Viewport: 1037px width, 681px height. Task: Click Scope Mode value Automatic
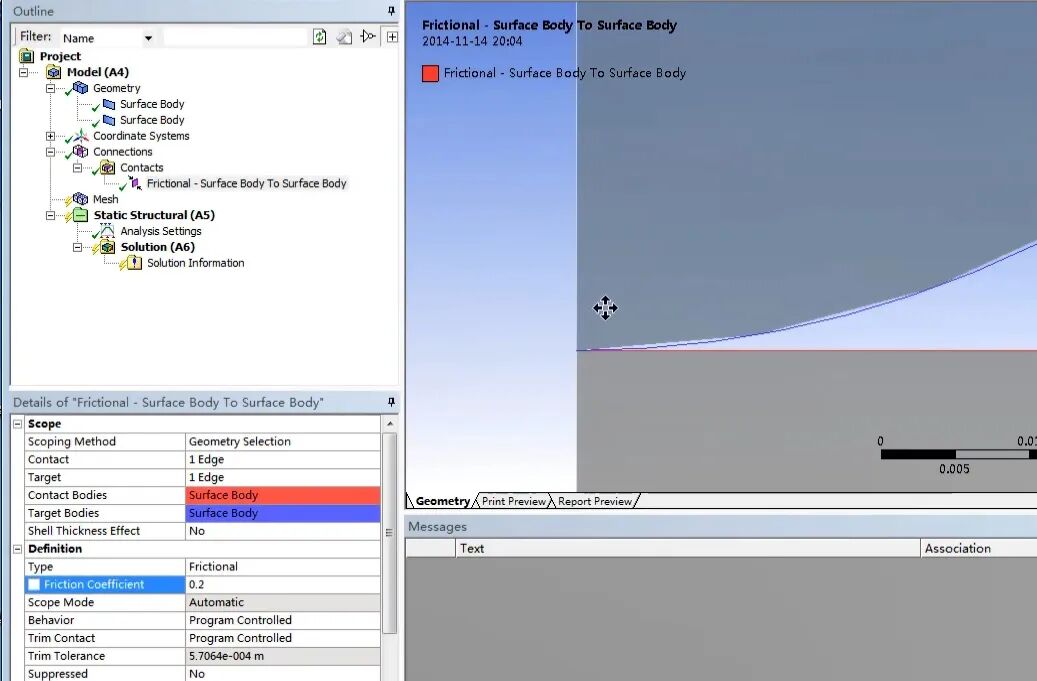pyautogui.click(x=283, y=602)
